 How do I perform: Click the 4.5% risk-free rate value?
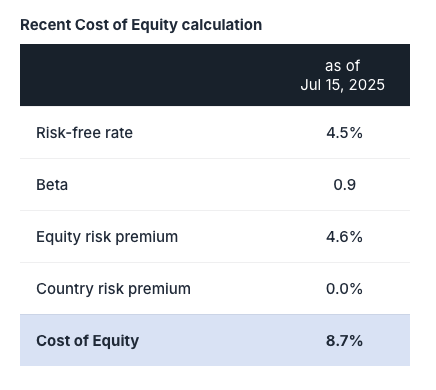coord(344,133)
